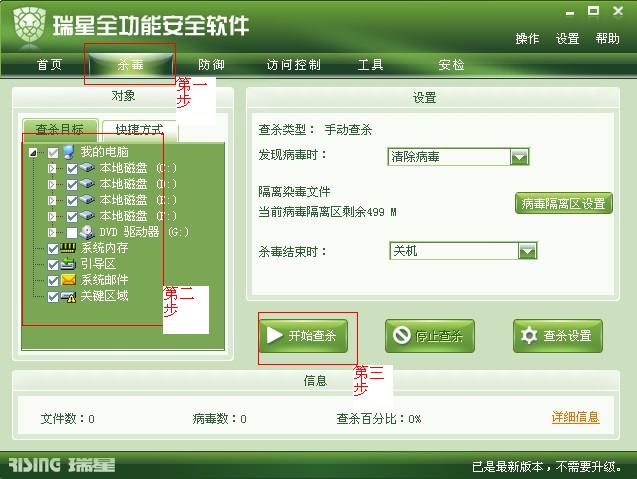This screenshot has width=637, height=479.
Task: Click the 查杀设置 button
Action: pyautogui.click(x=558, y=336)
